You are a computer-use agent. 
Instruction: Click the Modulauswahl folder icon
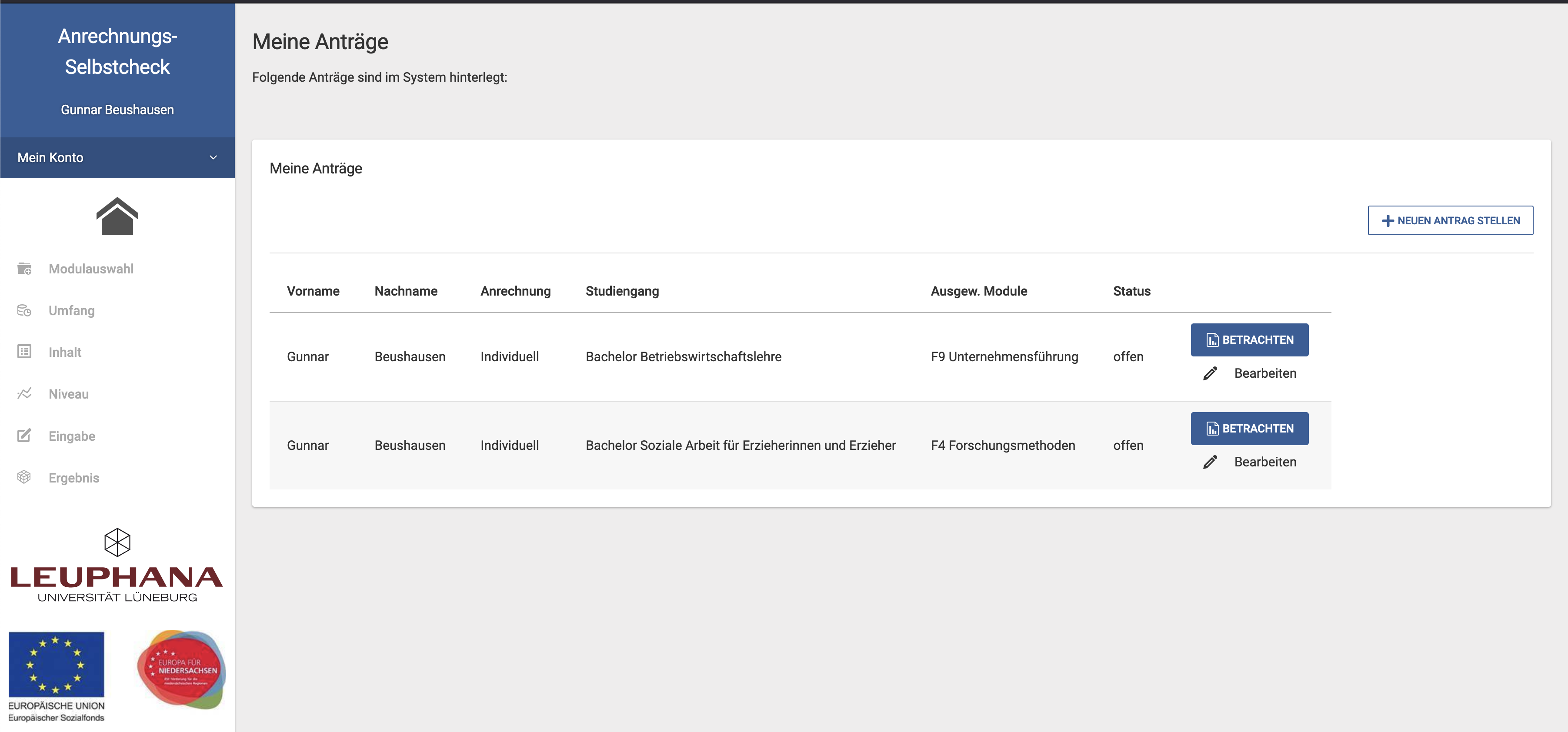pos(24,268)
